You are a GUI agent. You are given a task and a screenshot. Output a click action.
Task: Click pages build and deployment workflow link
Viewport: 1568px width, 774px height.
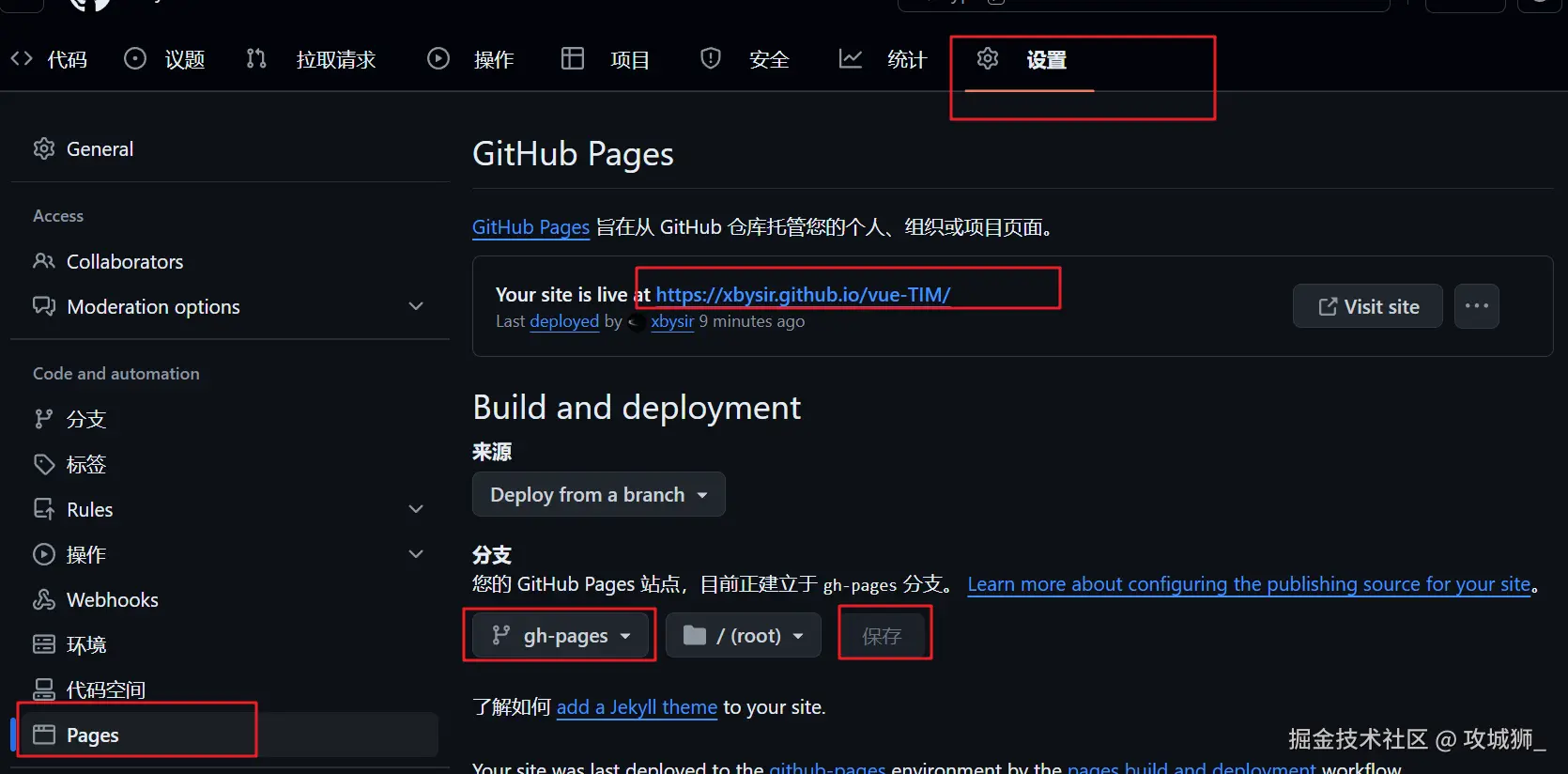pyautogui.click(x=1191, y=767)
